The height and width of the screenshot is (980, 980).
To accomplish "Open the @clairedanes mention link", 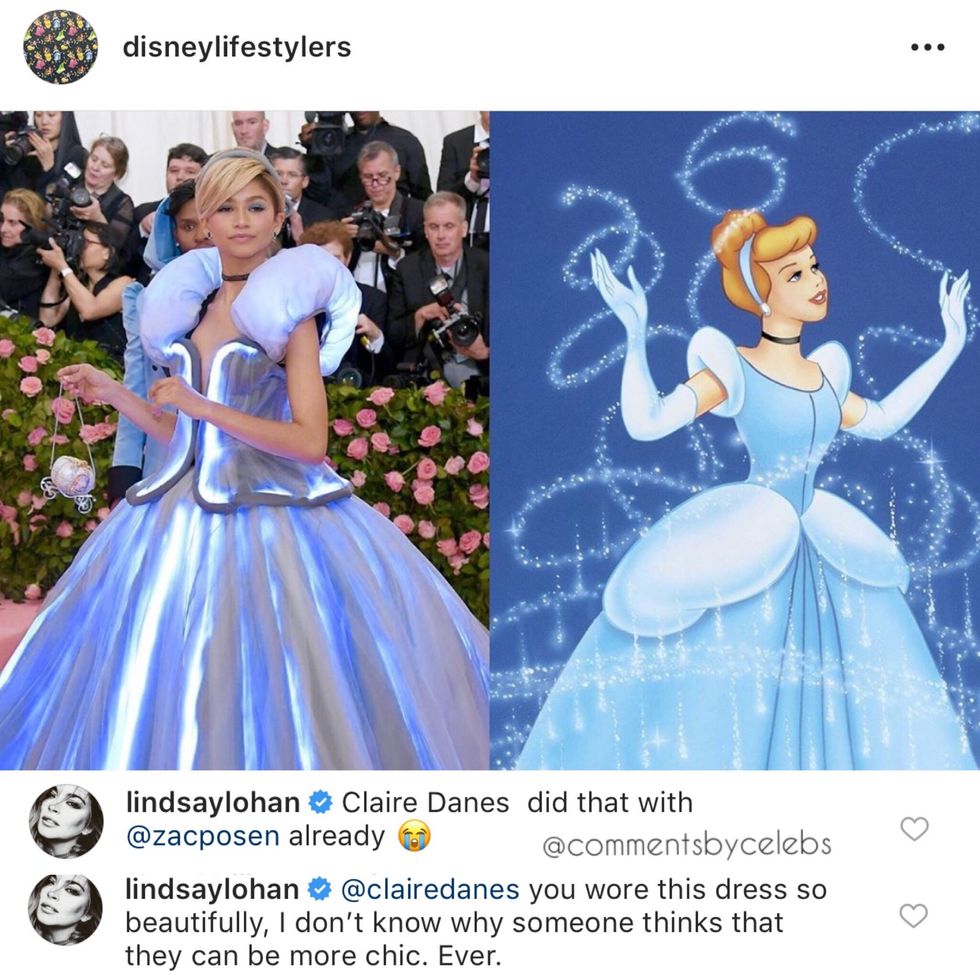I will 430,889.
